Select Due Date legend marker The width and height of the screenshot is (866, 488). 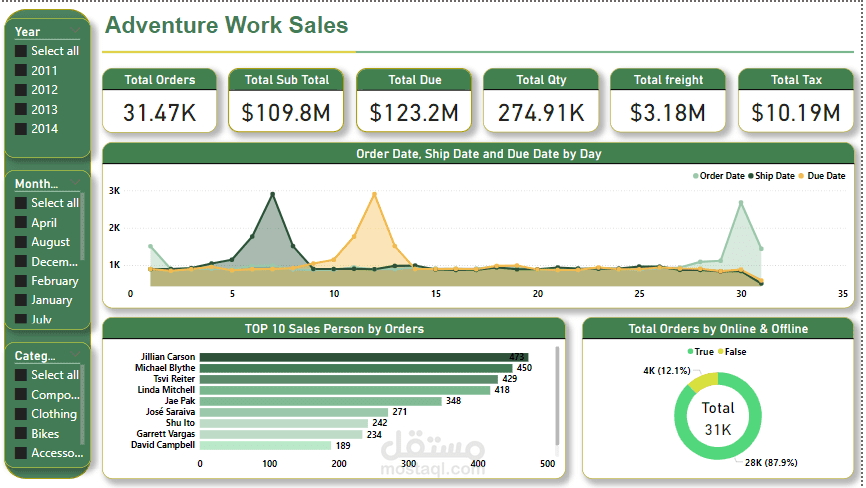point(801,176)
